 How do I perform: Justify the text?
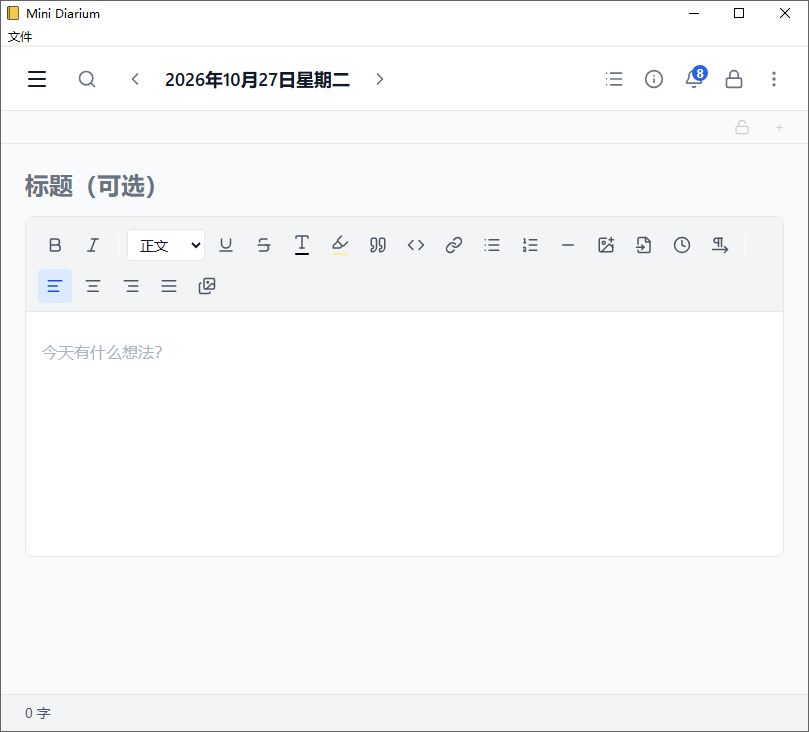pyautogui.click(x=169, y=286)
